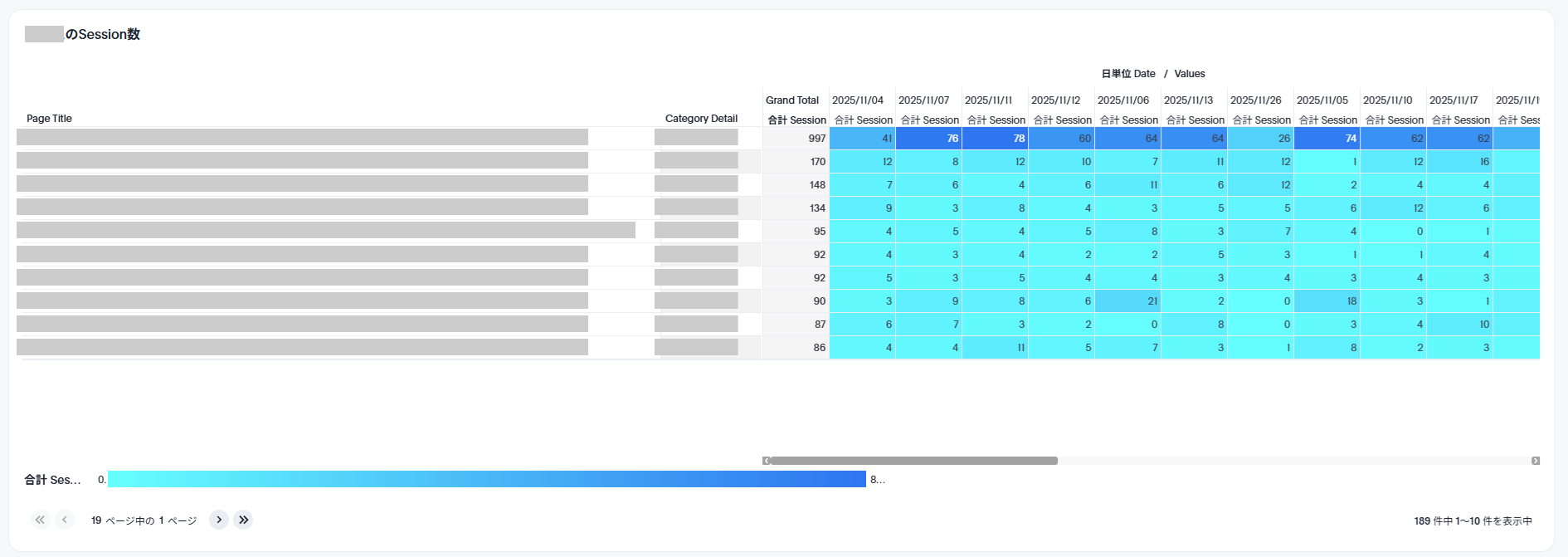Screen dimensions: 1568x557
Task: Click the Values pivot label
Action: click(1189, 74)
